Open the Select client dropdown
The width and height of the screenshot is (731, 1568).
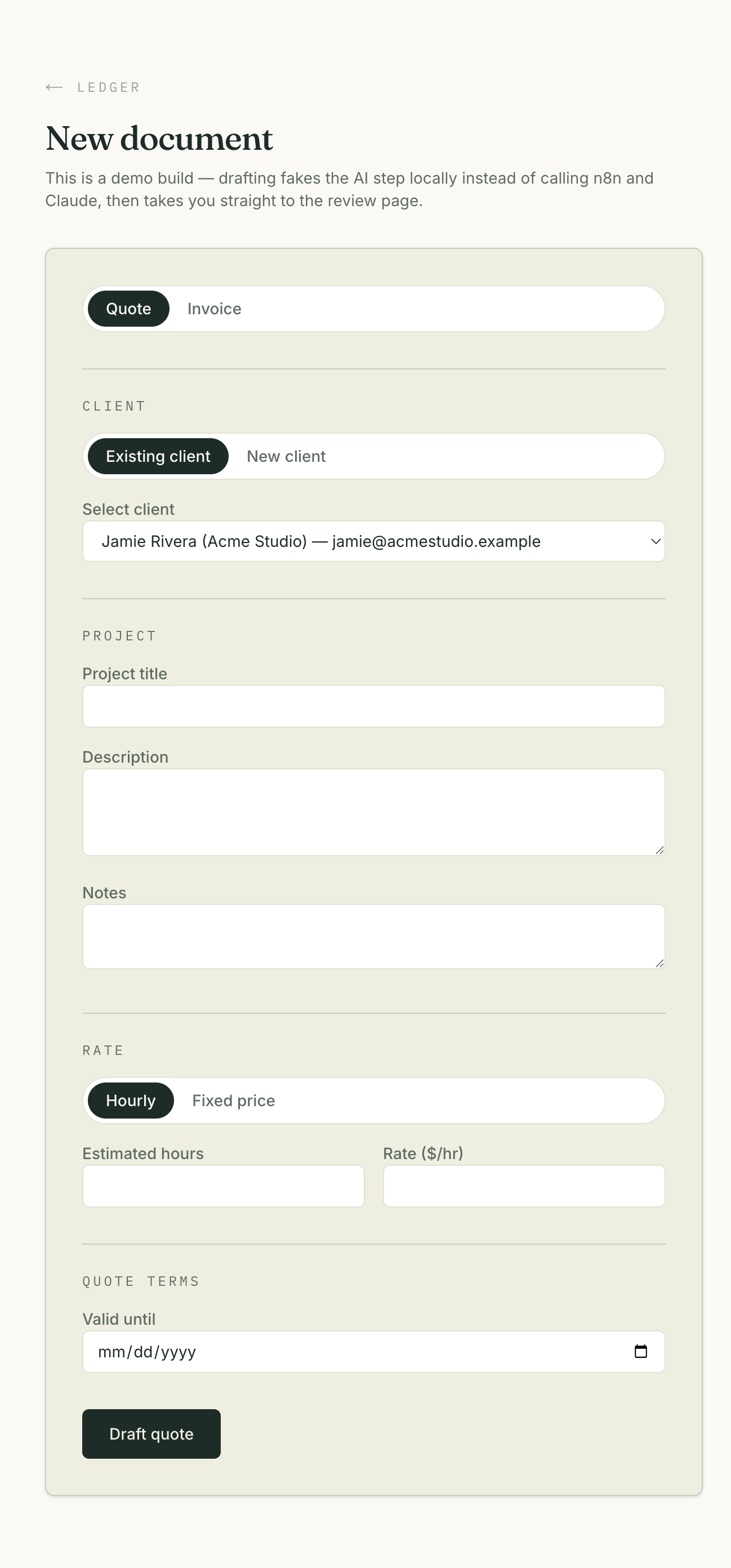click(374, 541)
